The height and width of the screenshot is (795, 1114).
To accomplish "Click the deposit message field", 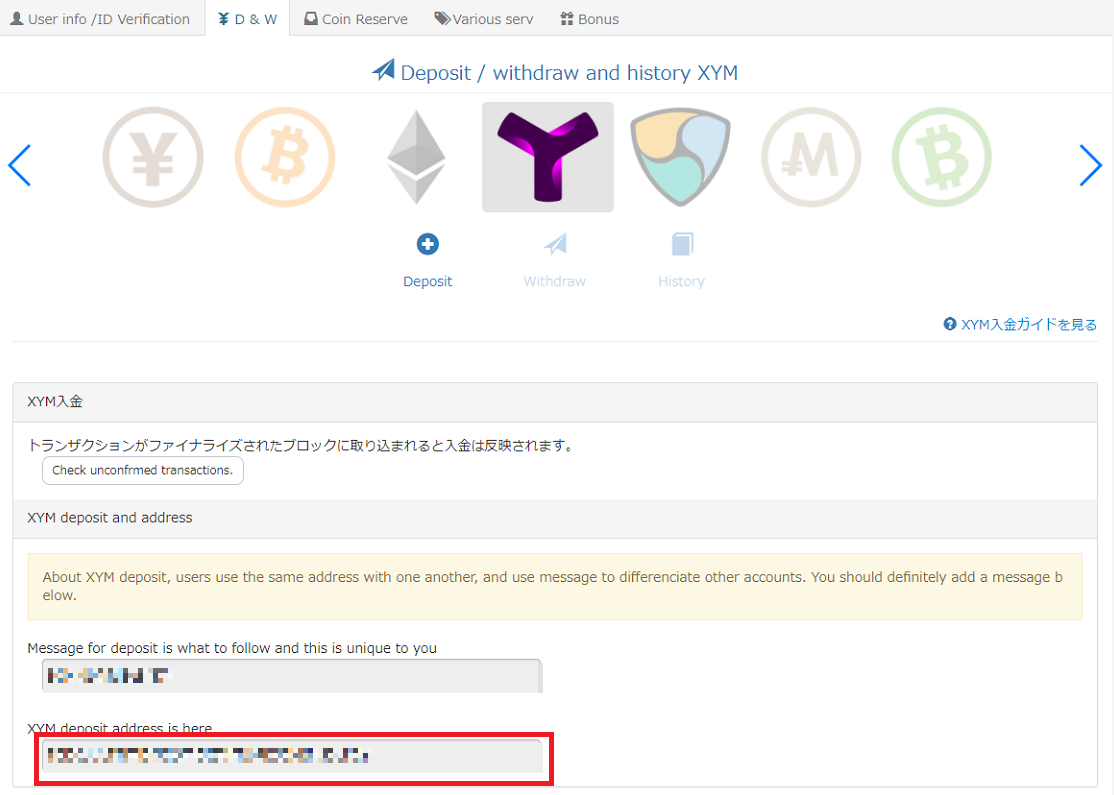I will point(292,676).
